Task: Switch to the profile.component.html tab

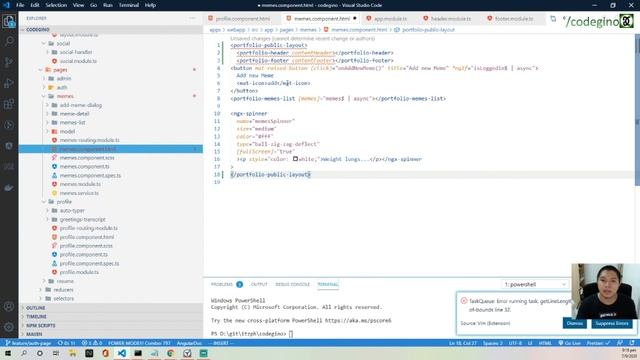Action: [243, 19]
